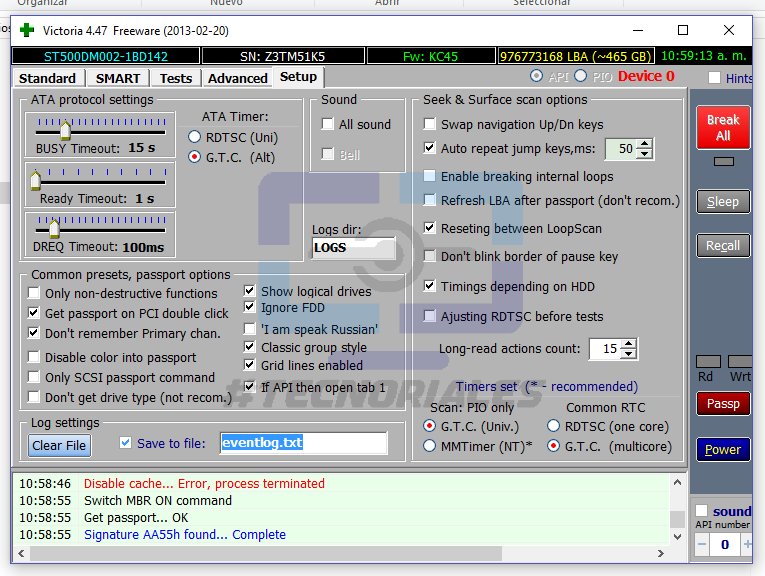The image size is (765, 576).
Task: Toggle Timings depending on HDD
Action: pyautogui.click(x=429, y=286)
